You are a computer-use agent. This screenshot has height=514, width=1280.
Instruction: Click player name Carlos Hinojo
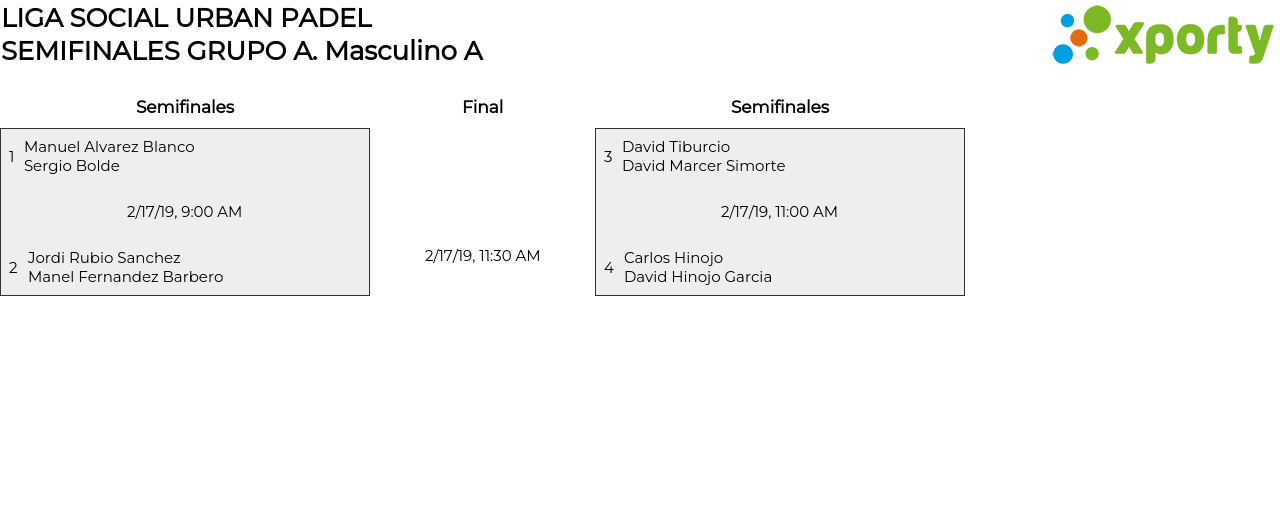pos(673,258)
